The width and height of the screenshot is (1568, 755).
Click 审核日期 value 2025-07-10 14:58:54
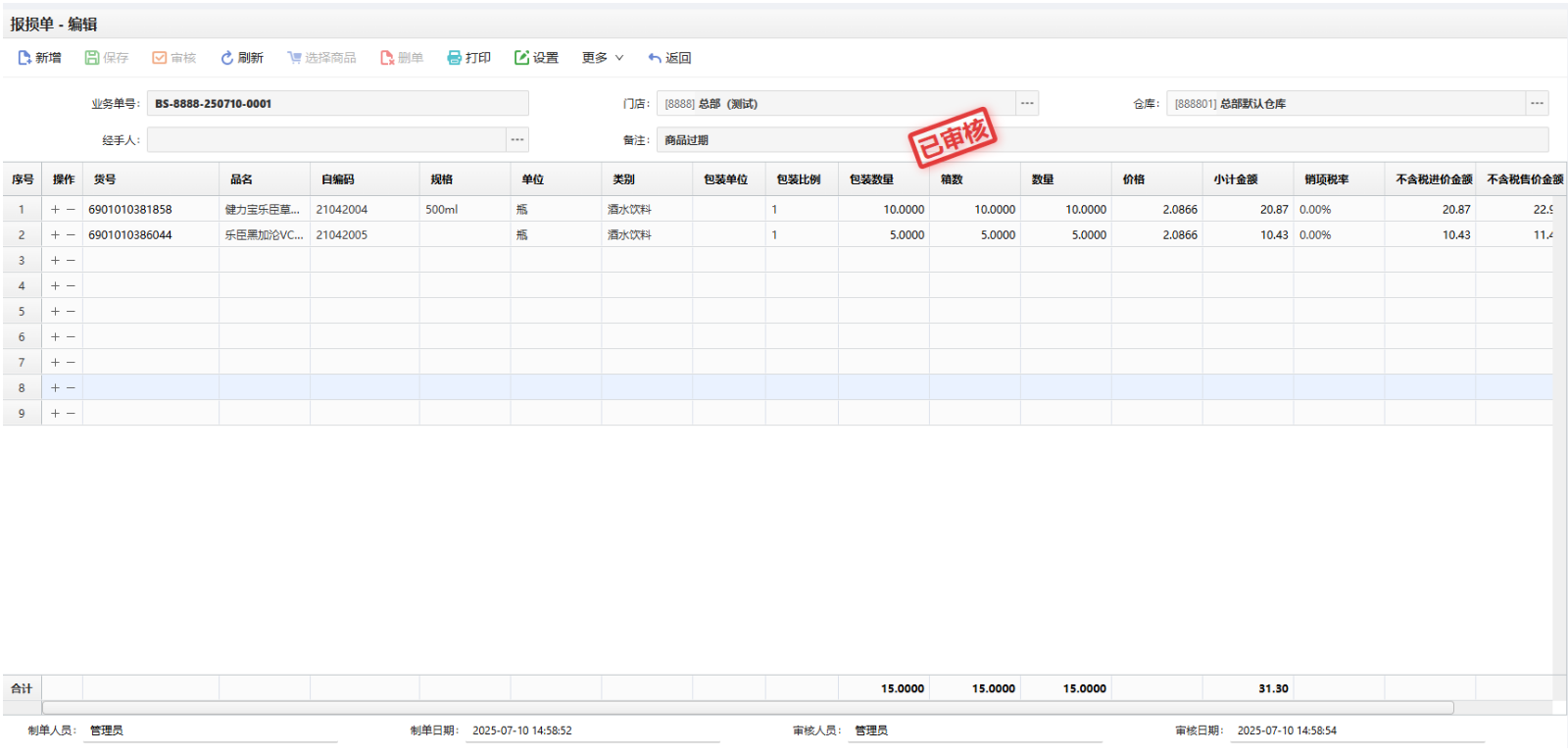pos(1287,730)
